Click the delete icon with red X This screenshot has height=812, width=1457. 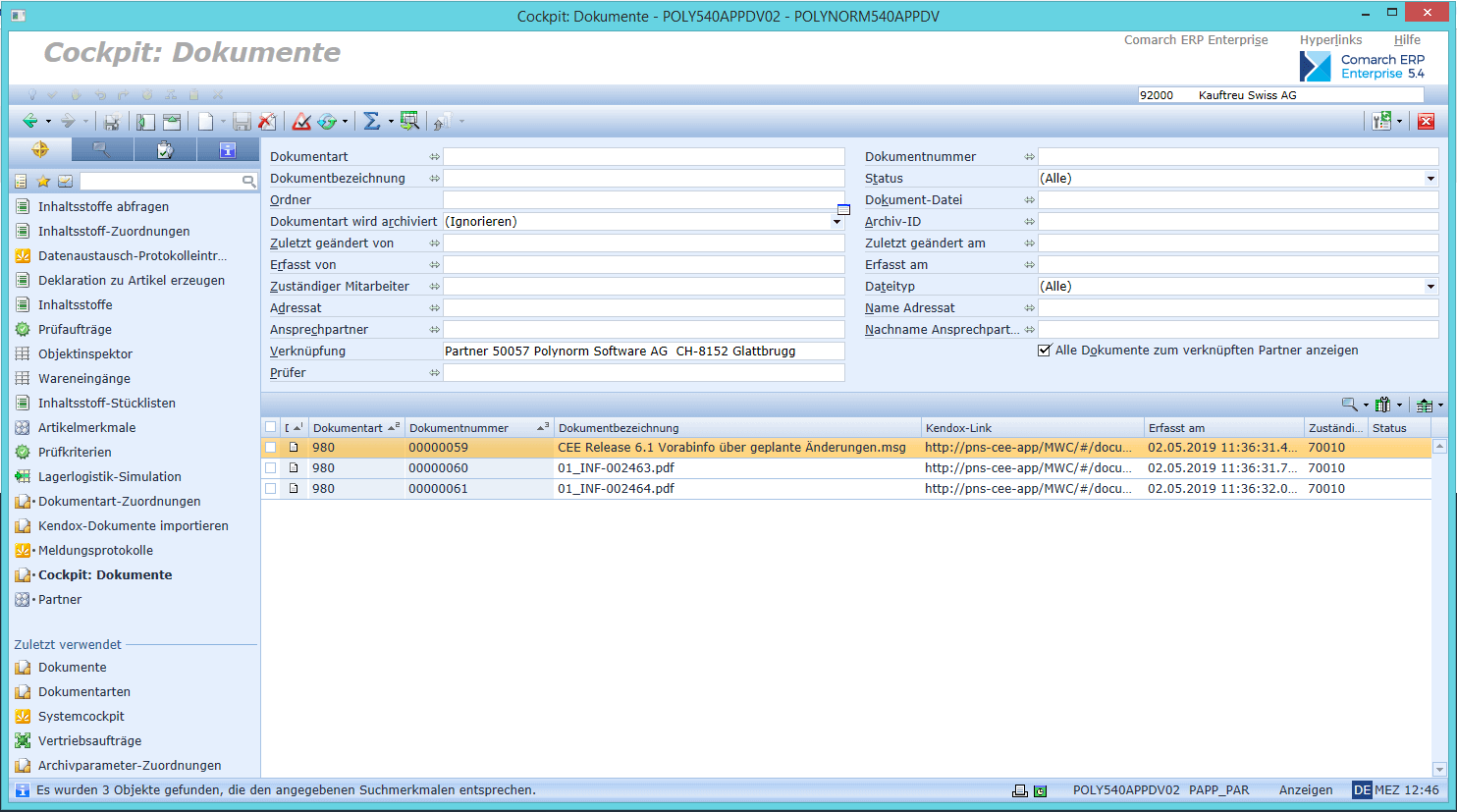(266, 121)
